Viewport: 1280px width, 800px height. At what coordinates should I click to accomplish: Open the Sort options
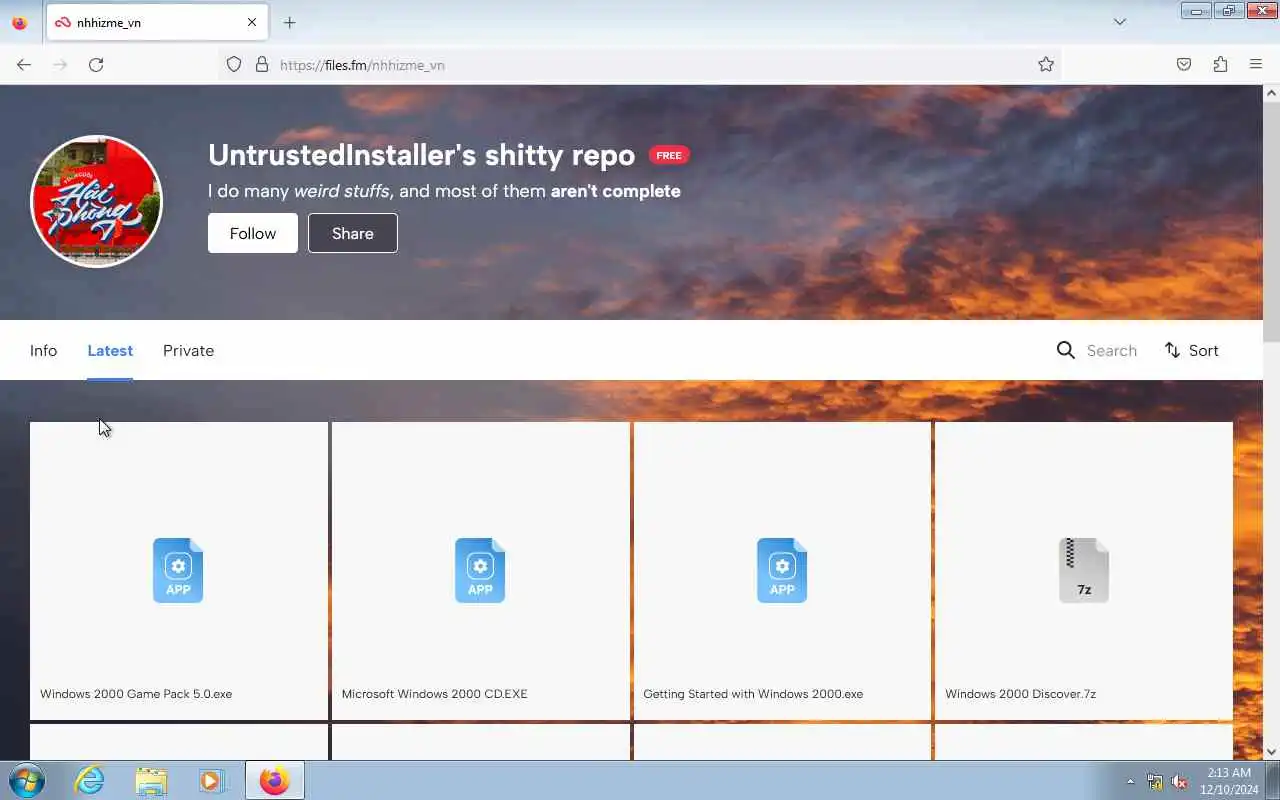(x=1191, y=351)
